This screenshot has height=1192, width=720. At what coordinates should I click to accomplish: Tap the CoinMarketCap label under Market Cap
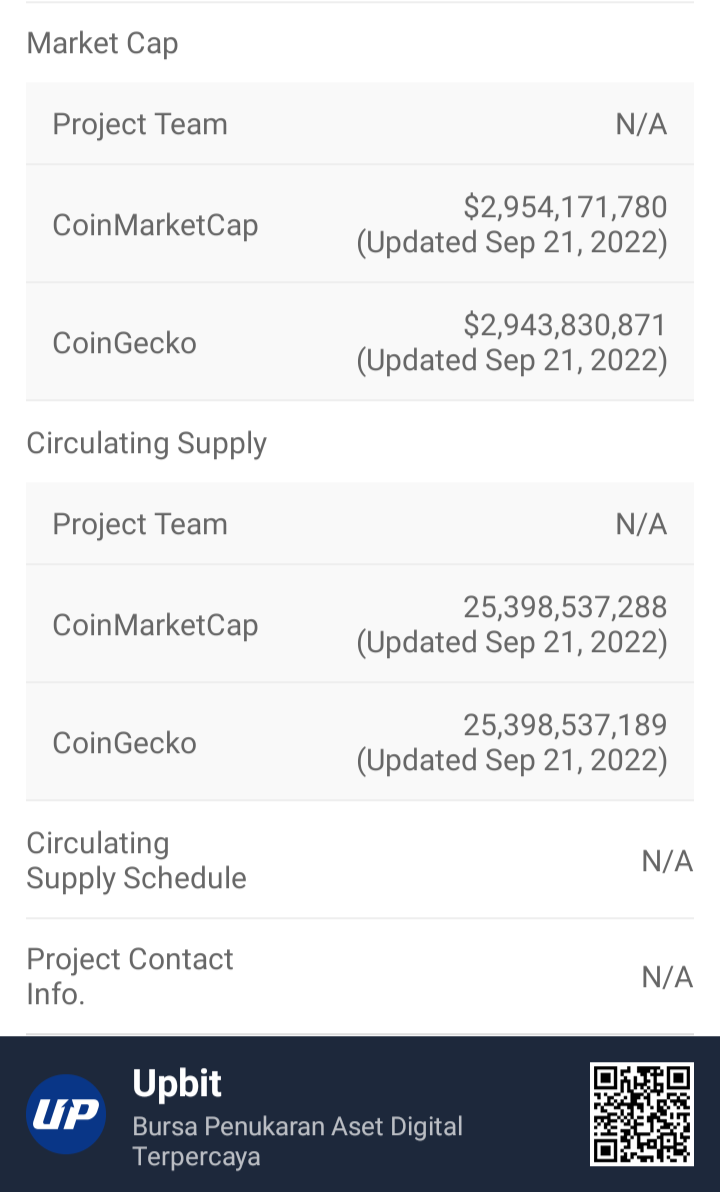[x=155, y=225]
